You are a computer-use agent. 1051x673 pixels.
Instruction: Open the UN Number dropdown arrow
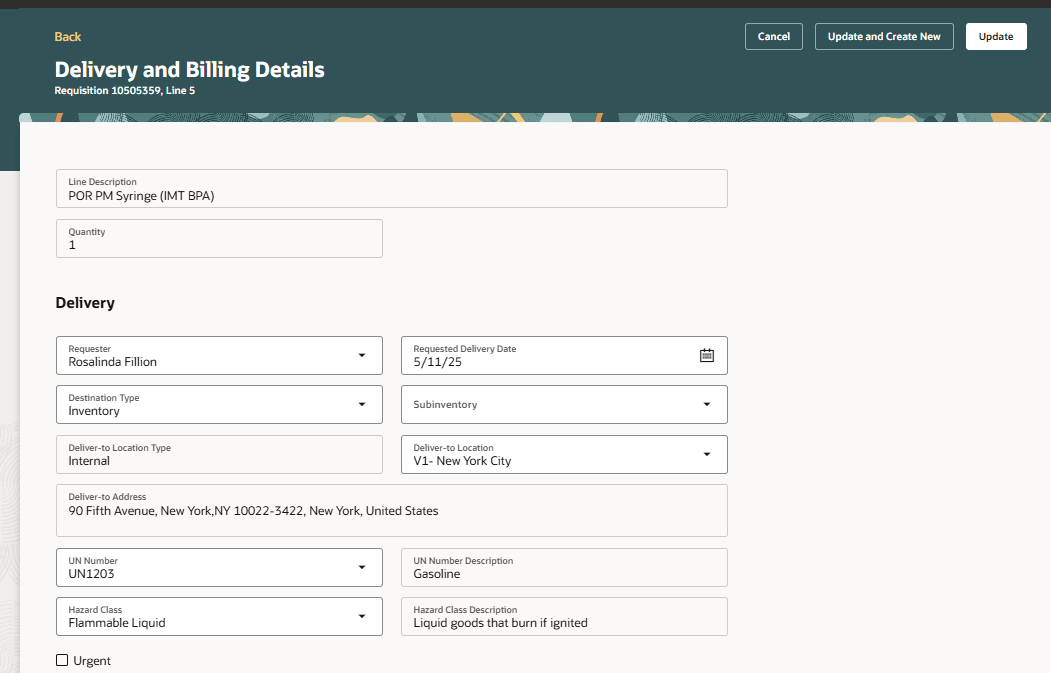pos(362,567)
